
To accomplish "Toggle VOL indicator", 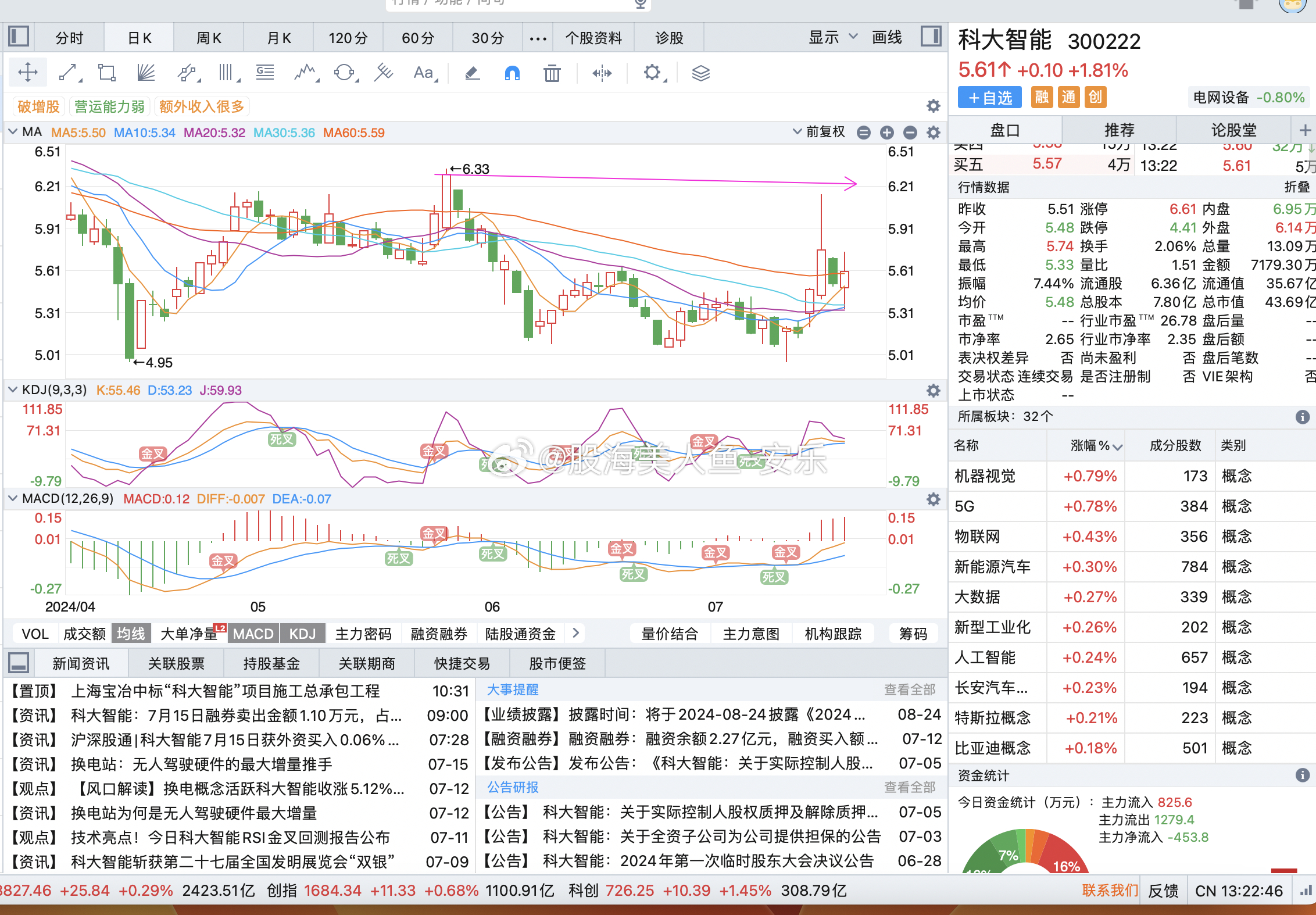I will coord(35,634).
